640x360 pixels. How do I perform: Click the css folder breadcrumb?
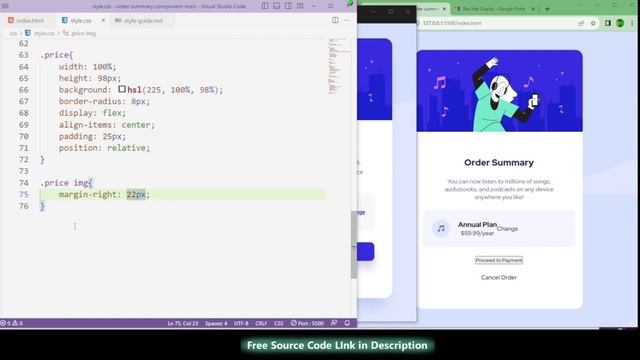coord(13,33)
